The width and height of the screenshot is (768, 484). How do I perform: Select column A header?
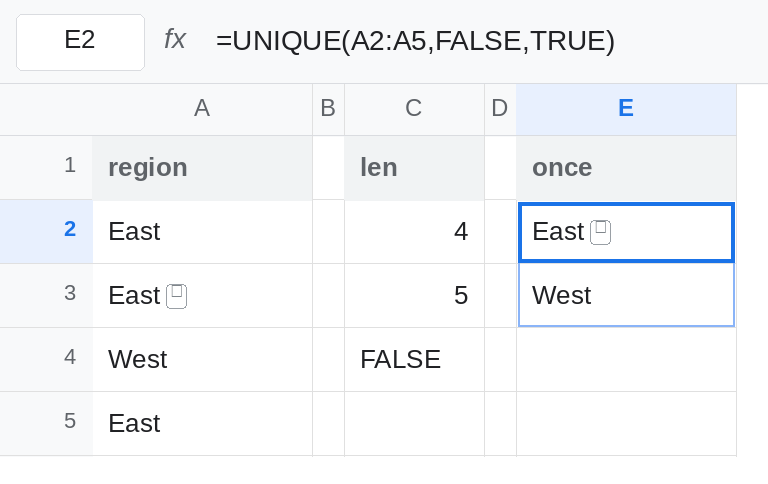point(202,109)
